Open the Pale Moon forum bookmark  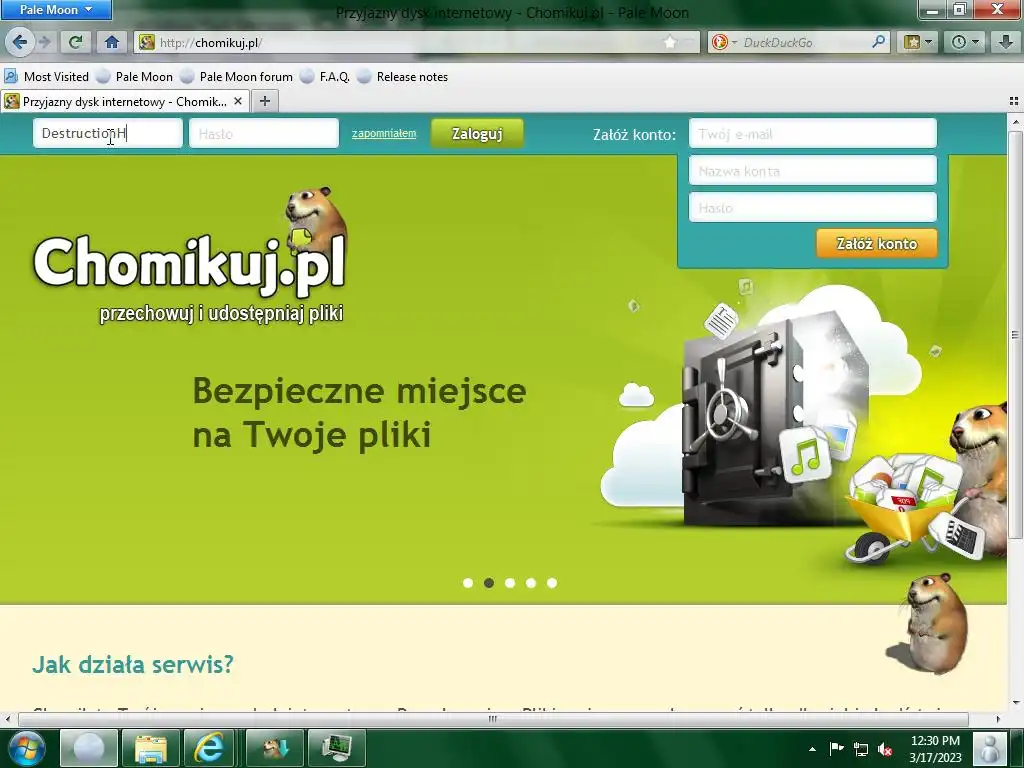pyautogui.click(x=237, y=76)
